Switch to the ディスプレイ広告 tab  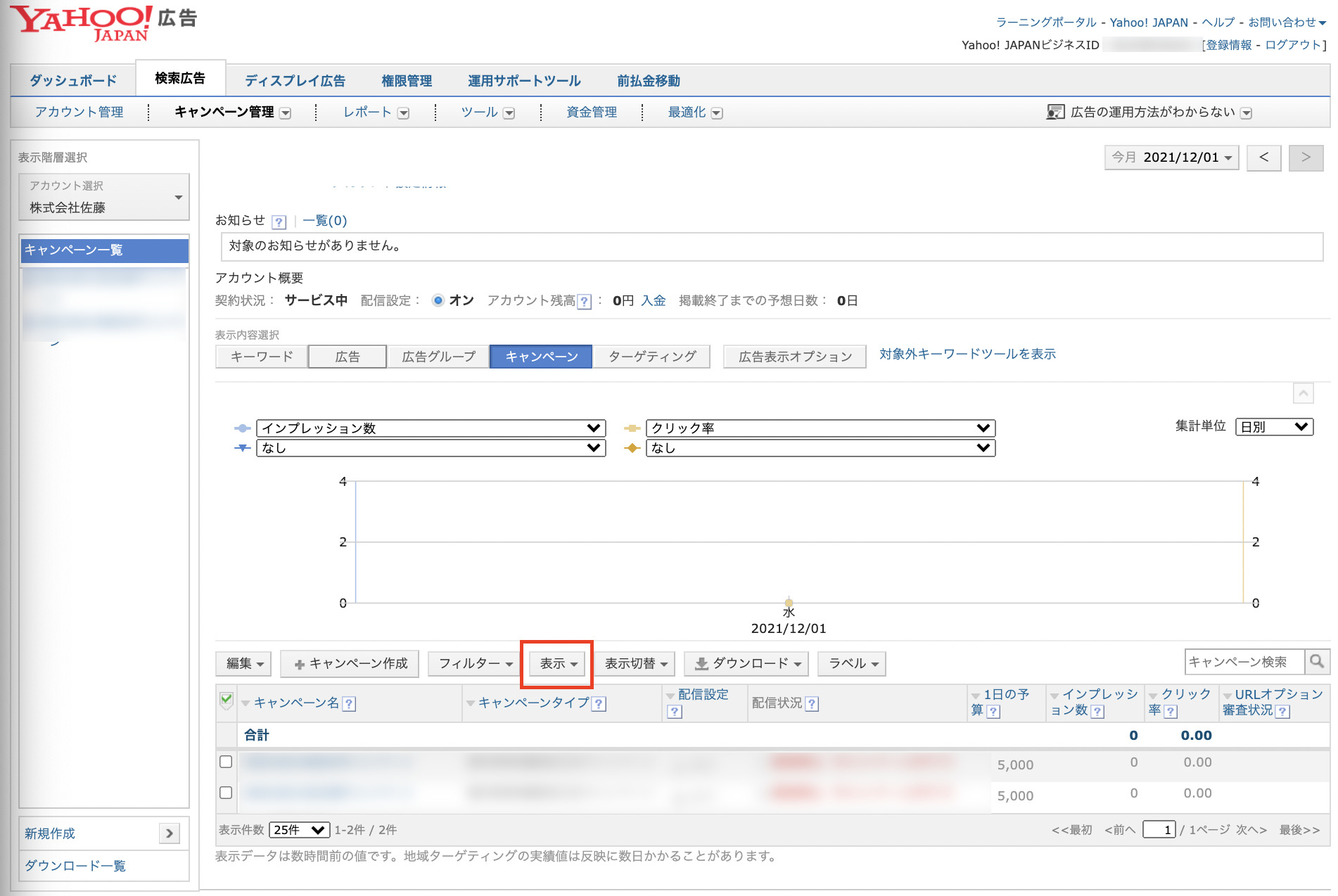pos(295,81)
